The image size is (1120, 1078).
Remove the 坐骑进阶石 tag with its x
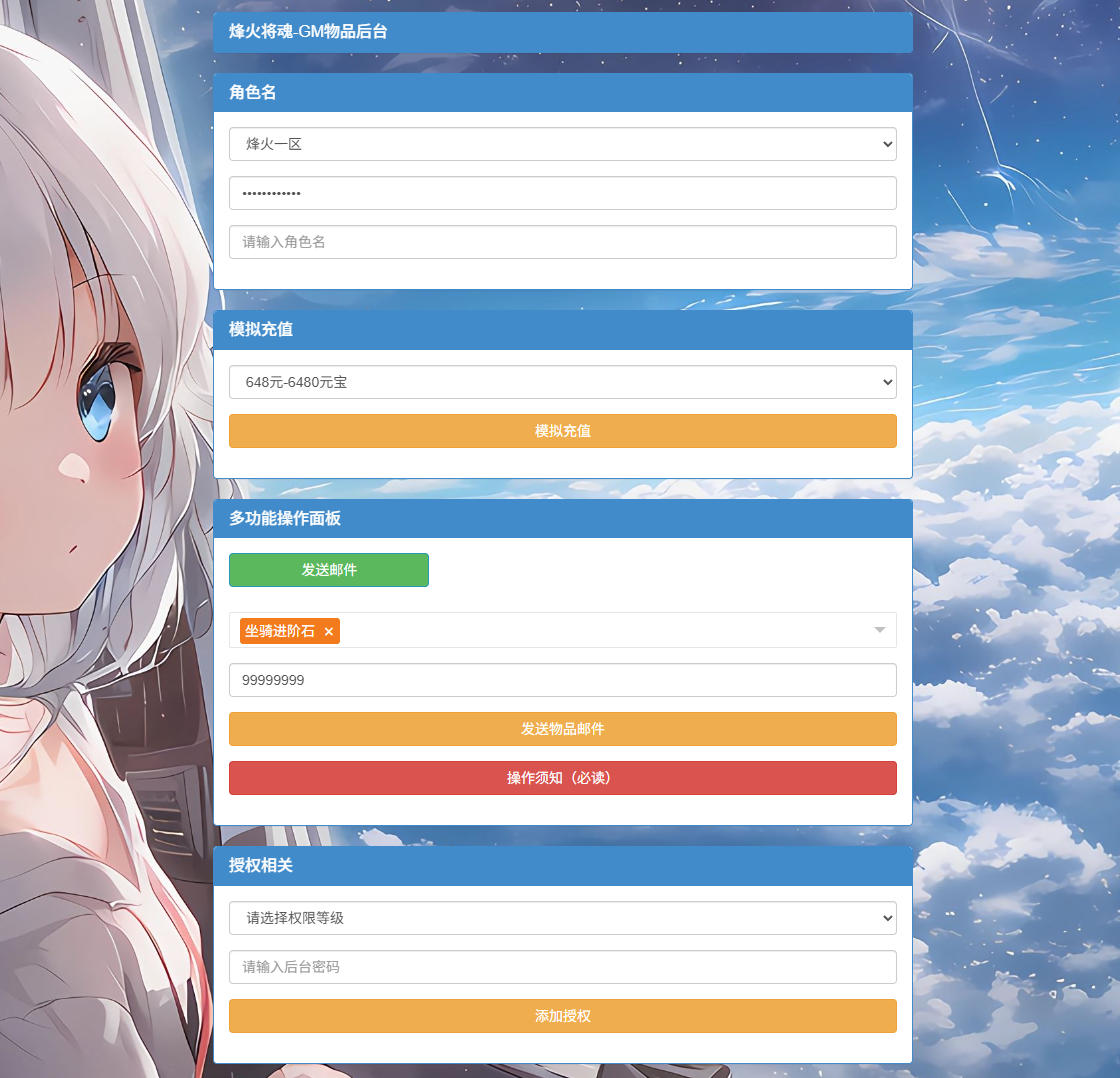(x=329, y=632)
